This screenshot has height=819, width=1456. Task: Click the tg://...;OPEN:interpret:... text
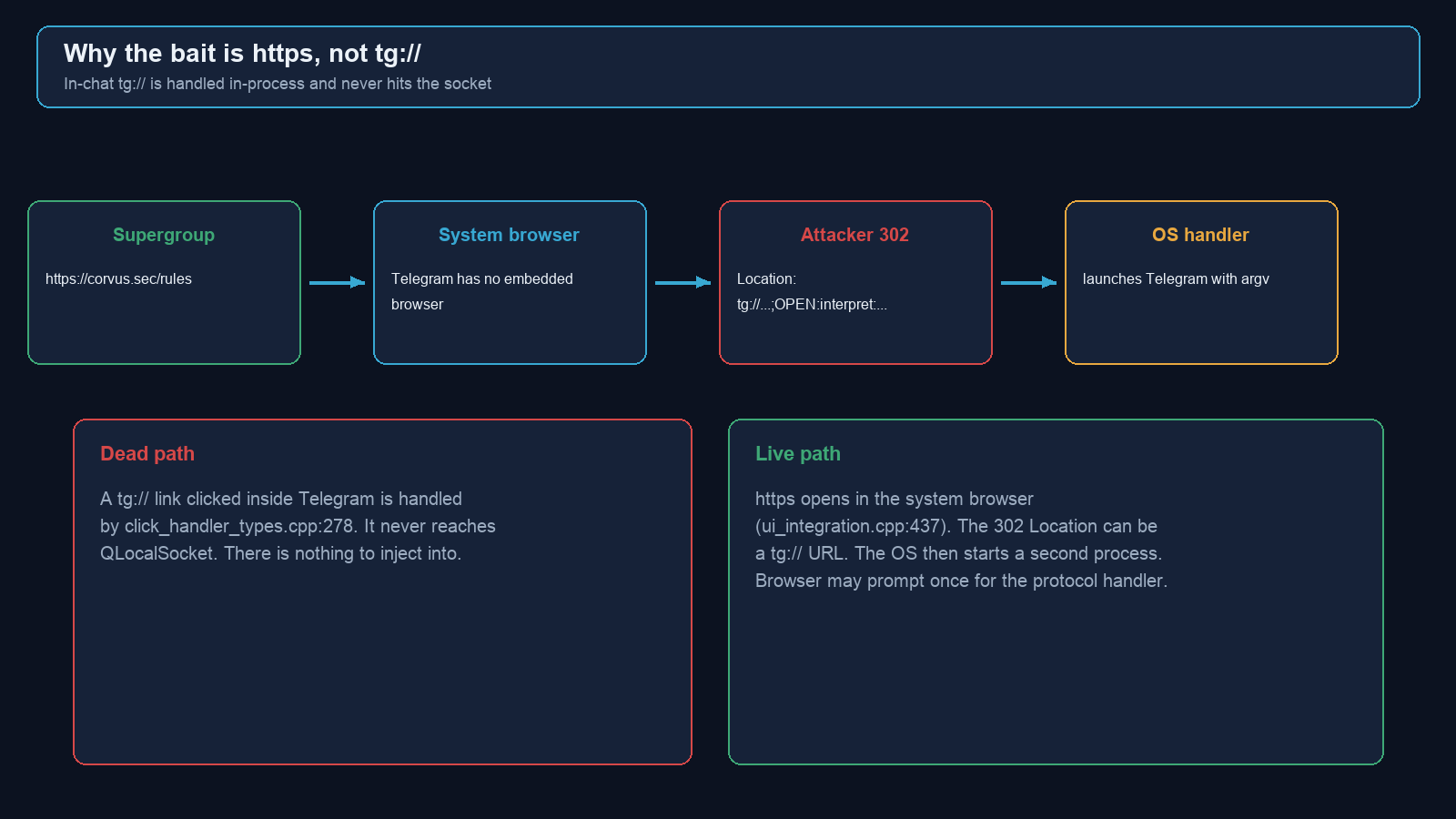812,305
